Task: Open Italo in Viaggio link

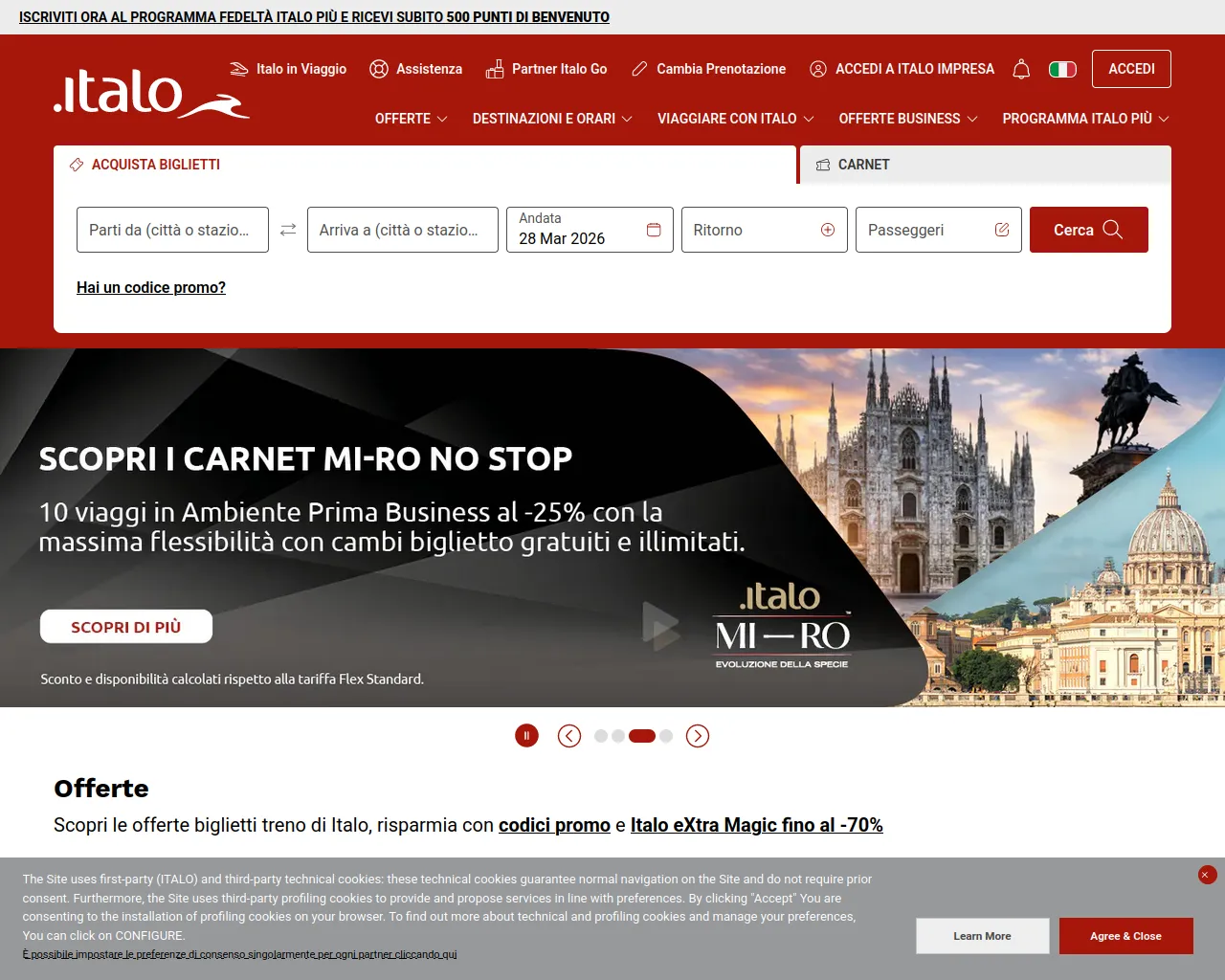Action: tap(288, 69)
